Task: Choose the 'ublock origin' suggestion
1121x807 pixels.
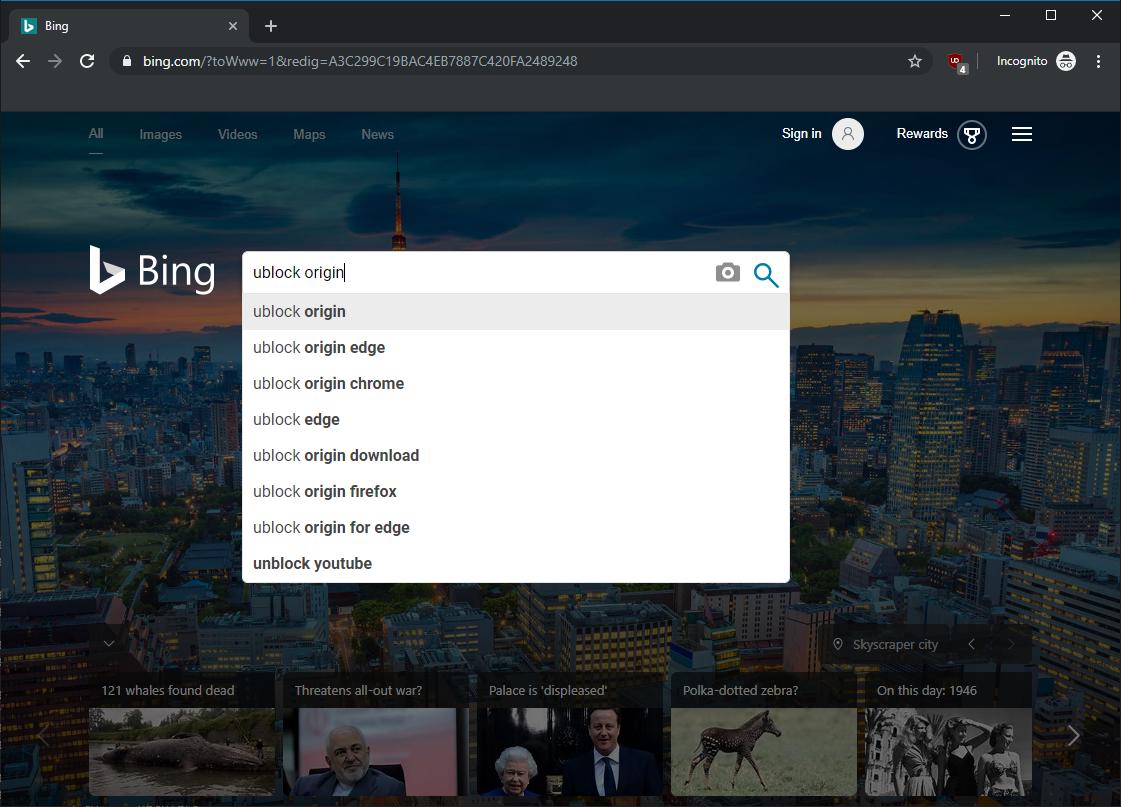Action: (515, 312)
